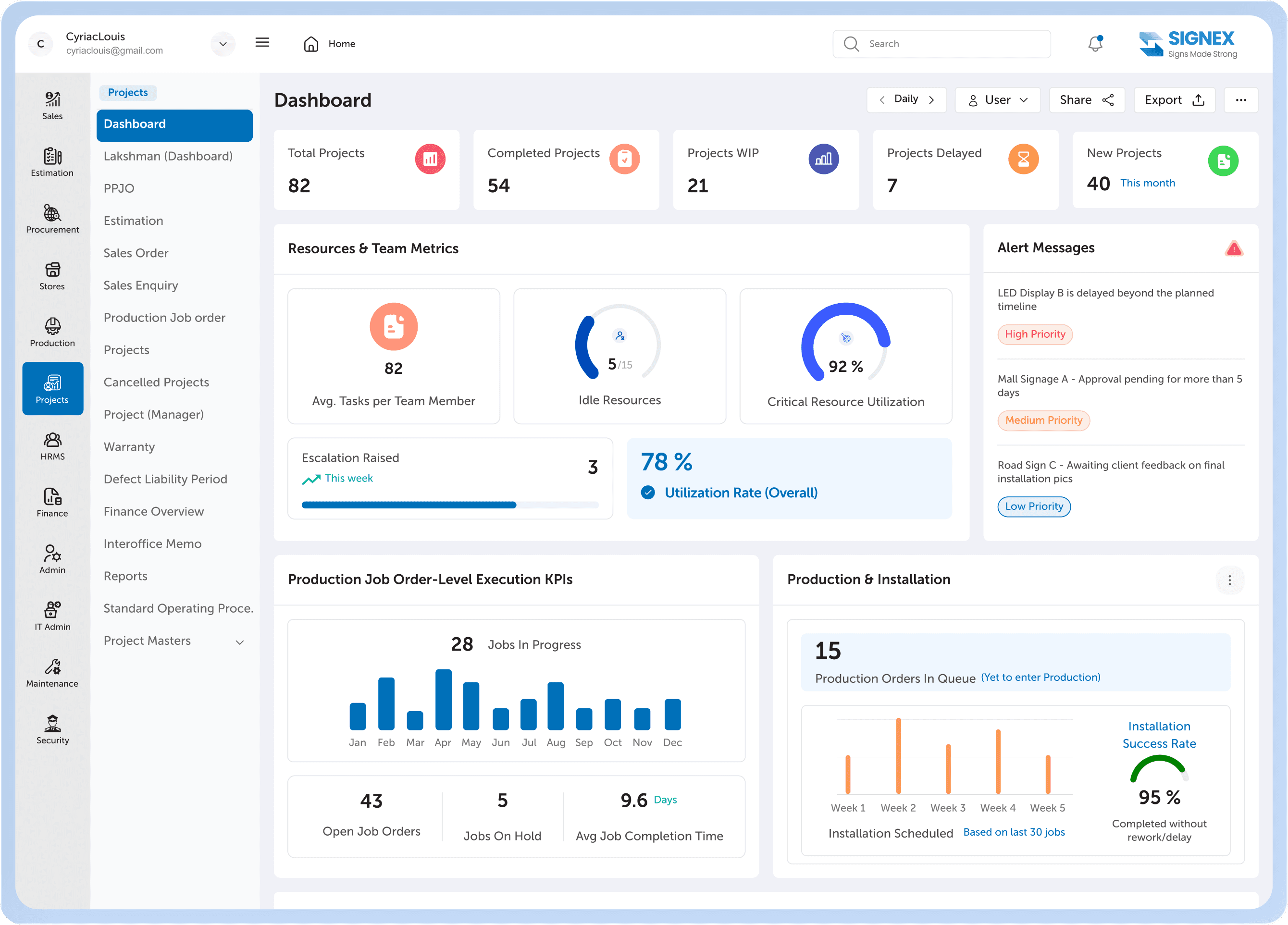Click the Alert Messages warning icon
This screenshot has height=925, width=1288.
1234,249
